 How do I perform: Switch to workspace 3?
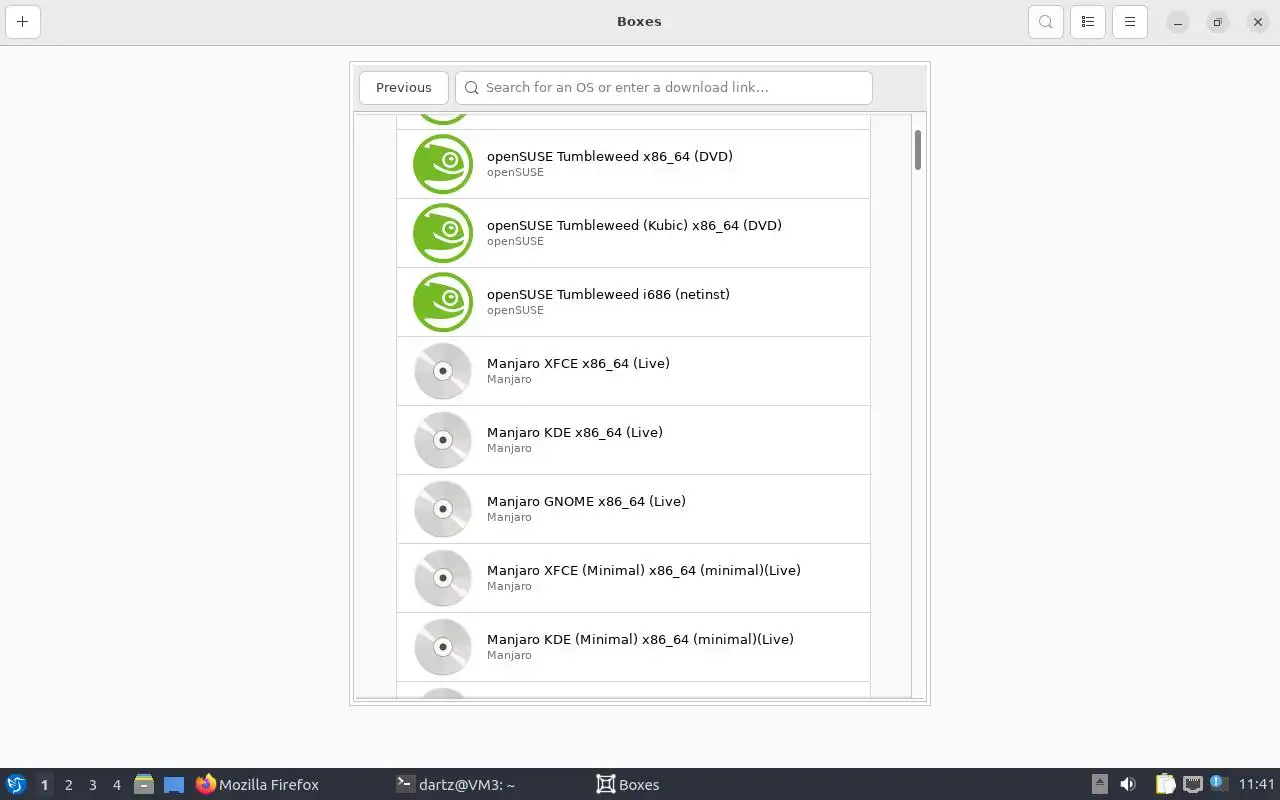coord(92,785)
